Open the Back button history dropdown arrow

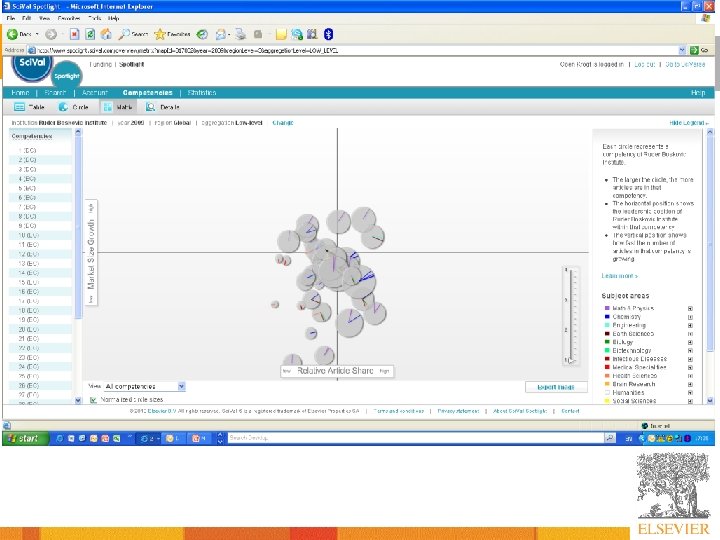tap(37, 34)
